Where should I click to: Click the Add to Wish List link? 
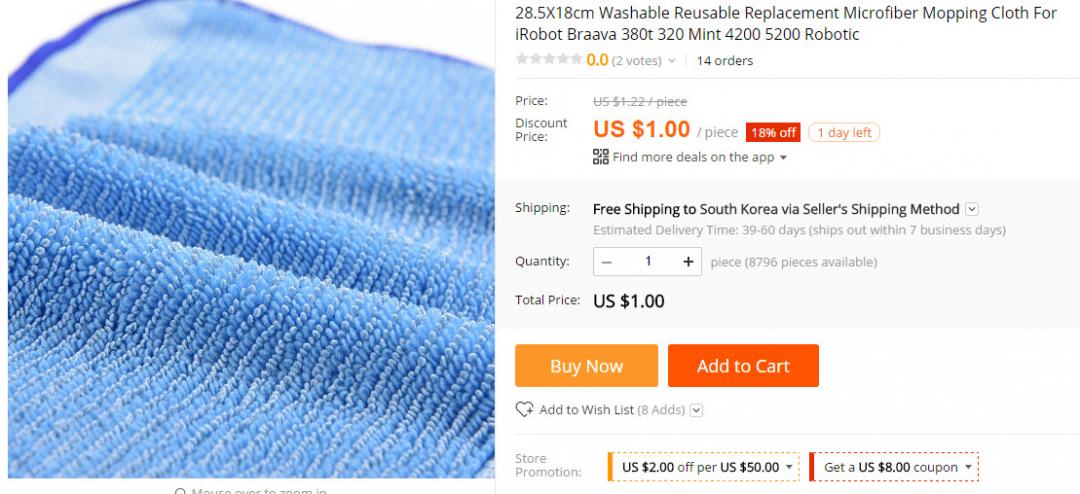586,410
